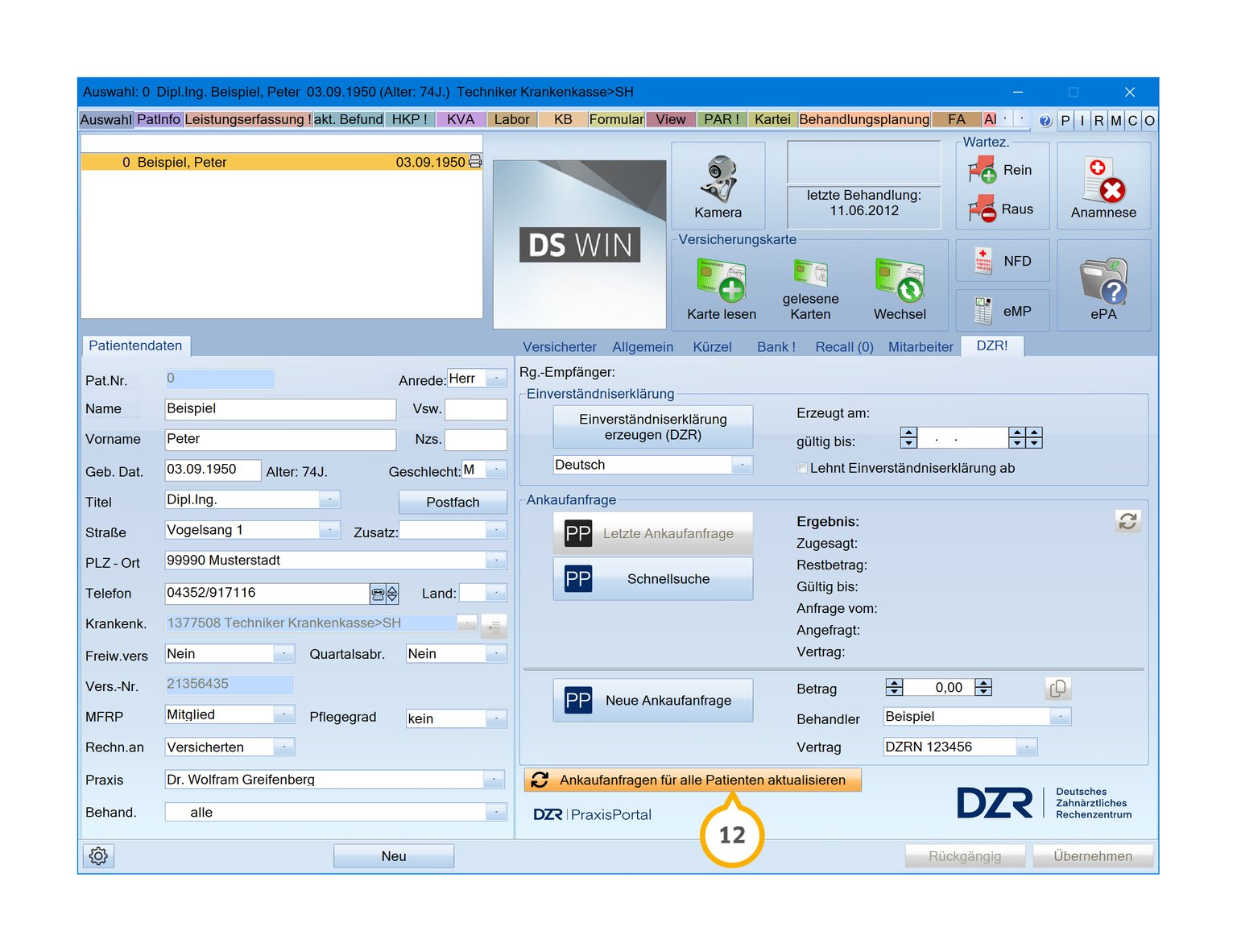This screenshot has width=1237, height=952.
Task: Open the ePA patient record
Action: pos(1103,286)
